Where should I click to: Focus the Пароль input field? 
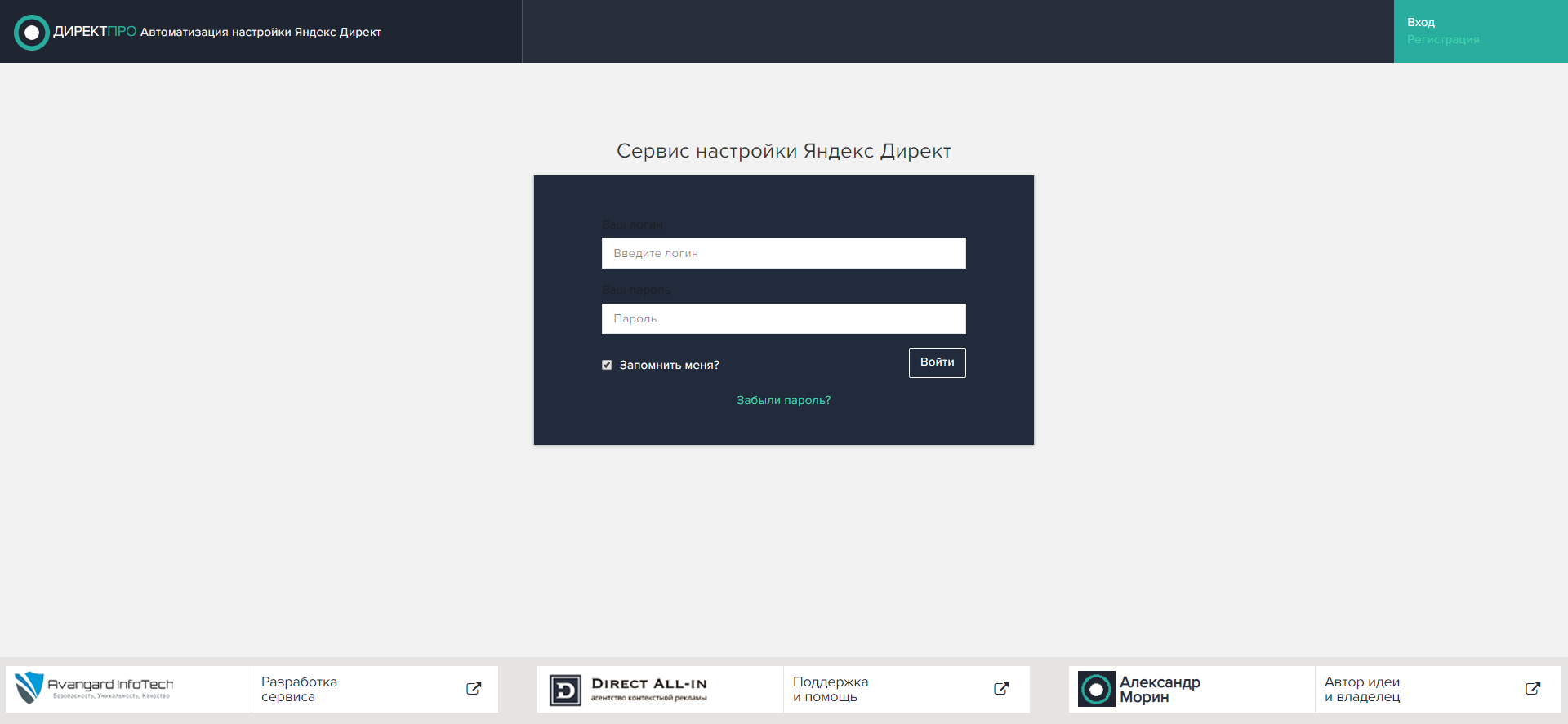click(784, 318)
